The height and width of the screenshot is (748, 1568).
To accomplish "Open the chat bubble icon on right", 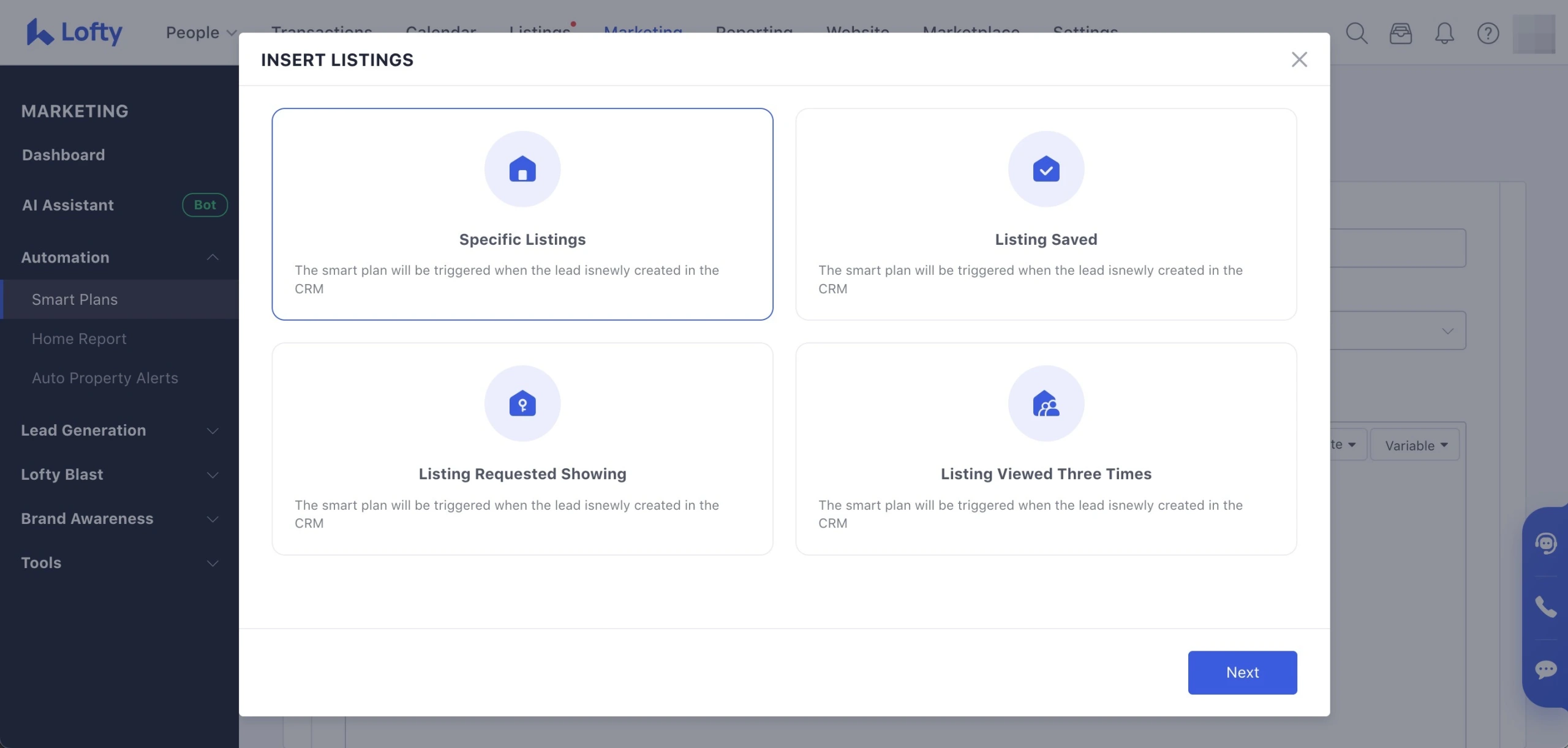I will tap(1545, 670).
